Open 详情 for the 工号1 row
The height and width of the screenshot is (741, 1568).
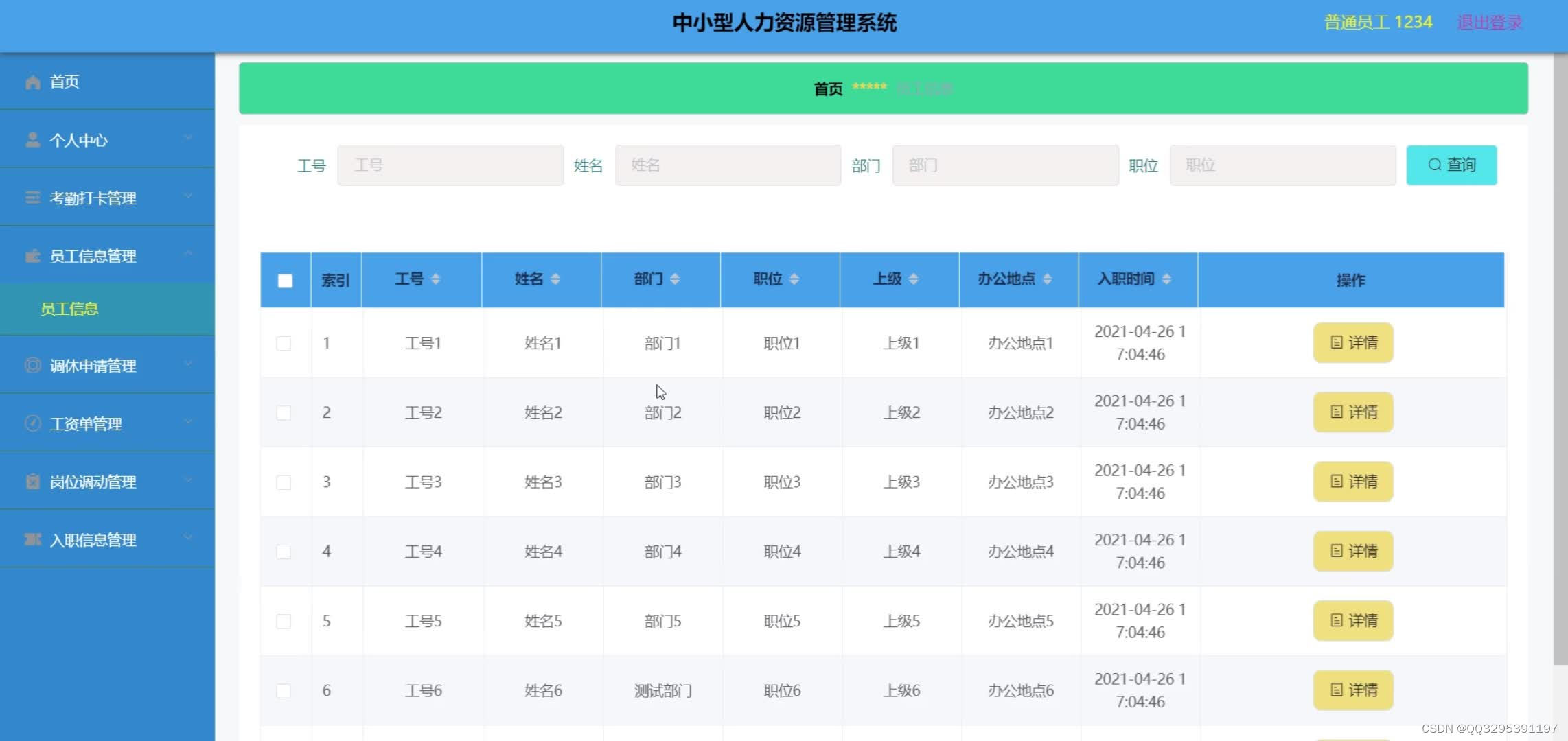1353,342
